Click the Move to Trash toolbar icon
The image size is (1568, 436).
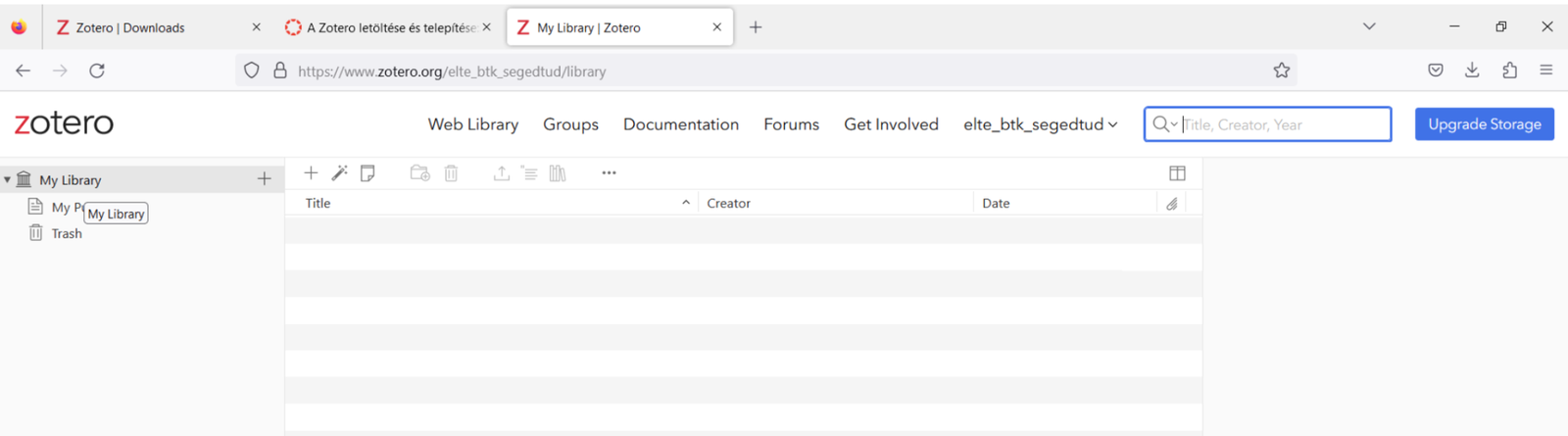(x=451, y=172)
